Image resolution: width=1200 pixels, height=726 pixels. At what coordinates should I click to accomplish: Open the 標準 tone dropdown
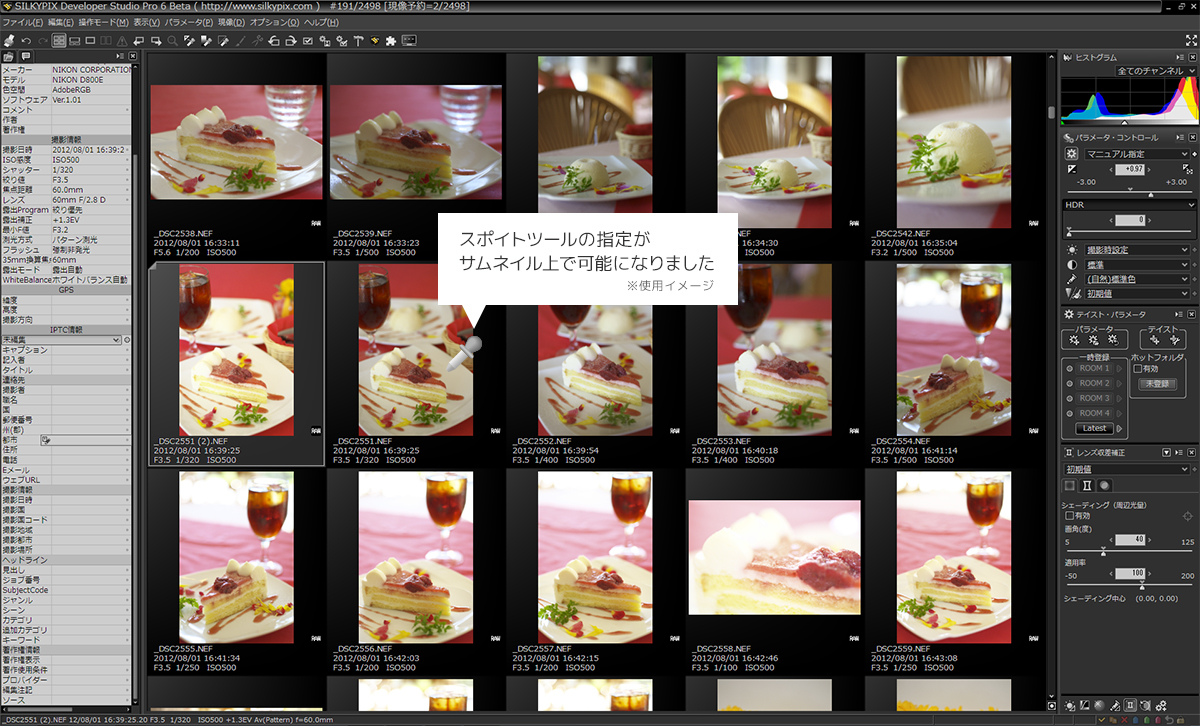[x=1137, y=265]
